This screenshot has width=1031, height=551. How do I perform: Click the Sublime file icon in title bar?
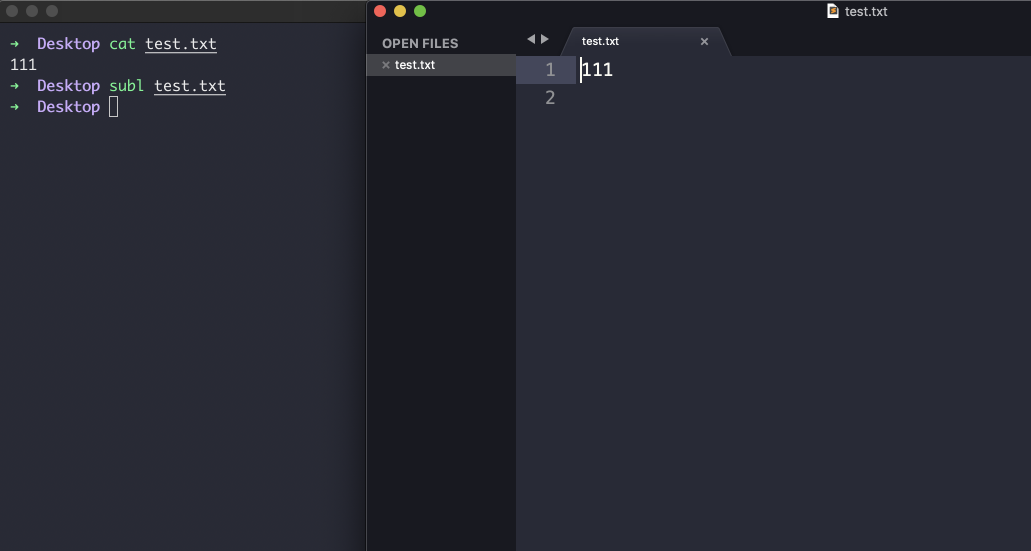click(832, 11)
